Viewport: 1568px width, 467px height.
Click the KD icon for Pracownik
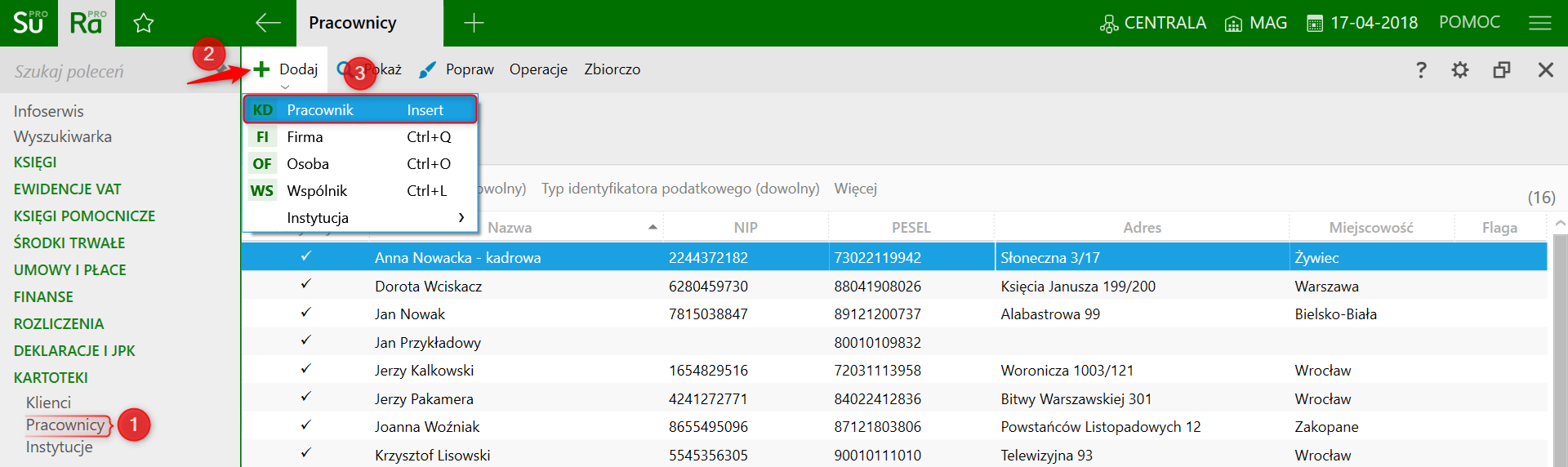[262, 109]
